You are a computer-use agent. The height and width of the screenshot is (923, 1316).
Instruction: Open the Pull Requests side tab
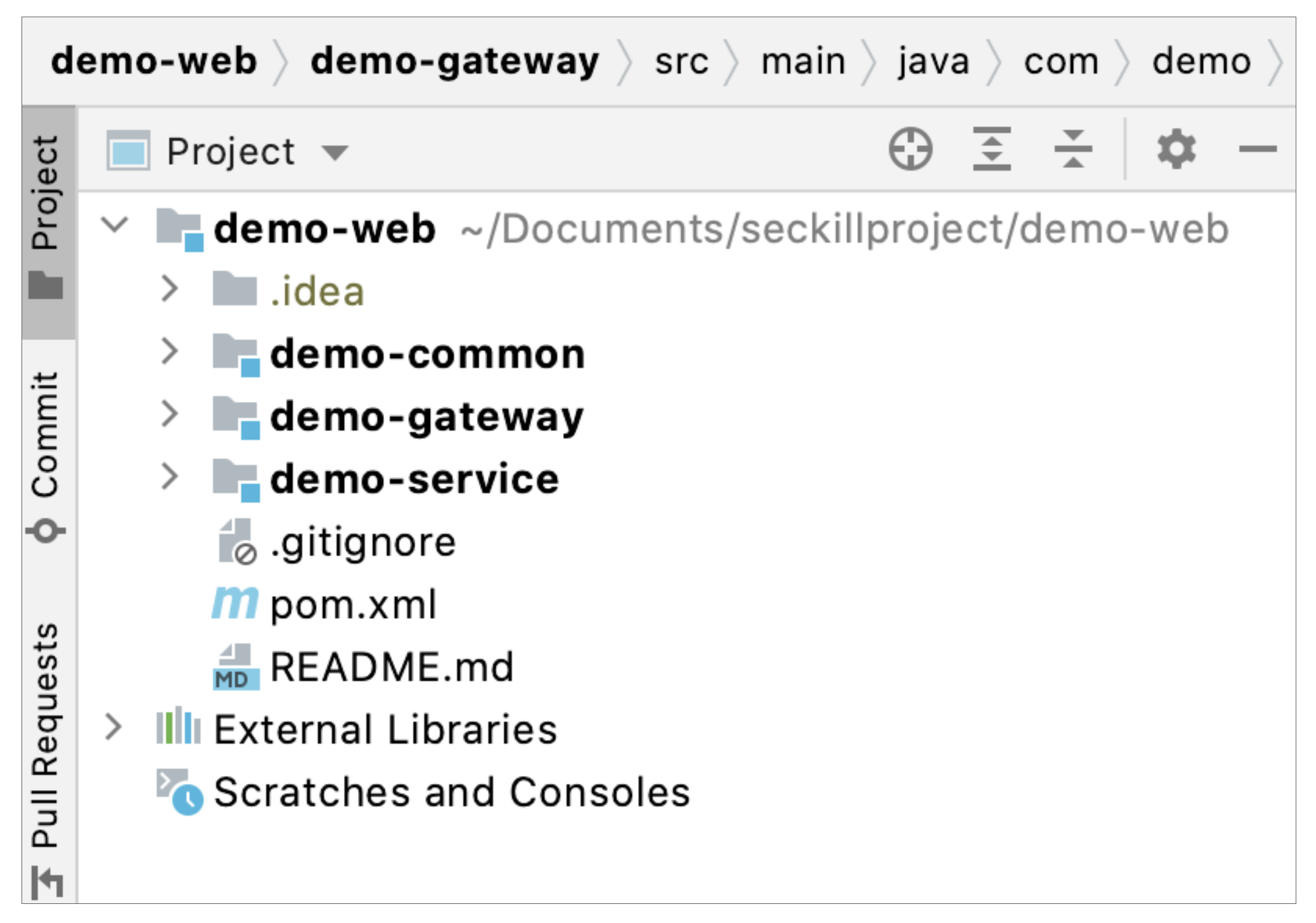[46, 757]
